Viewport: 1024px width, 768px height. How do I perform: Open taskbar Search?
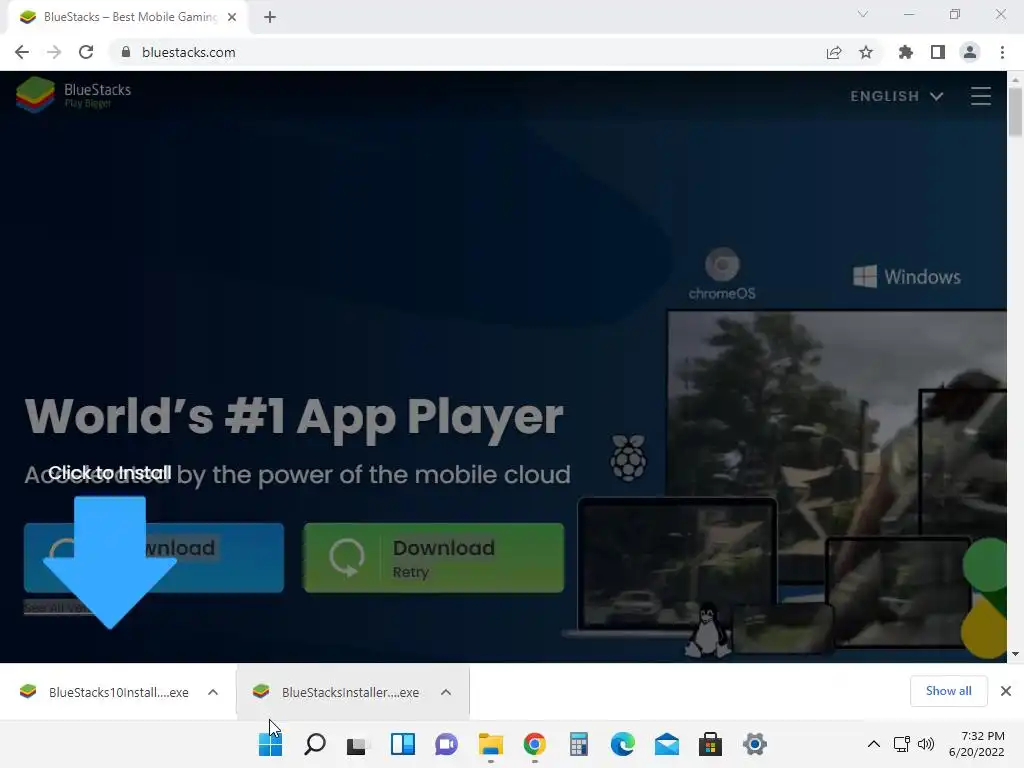315,744
